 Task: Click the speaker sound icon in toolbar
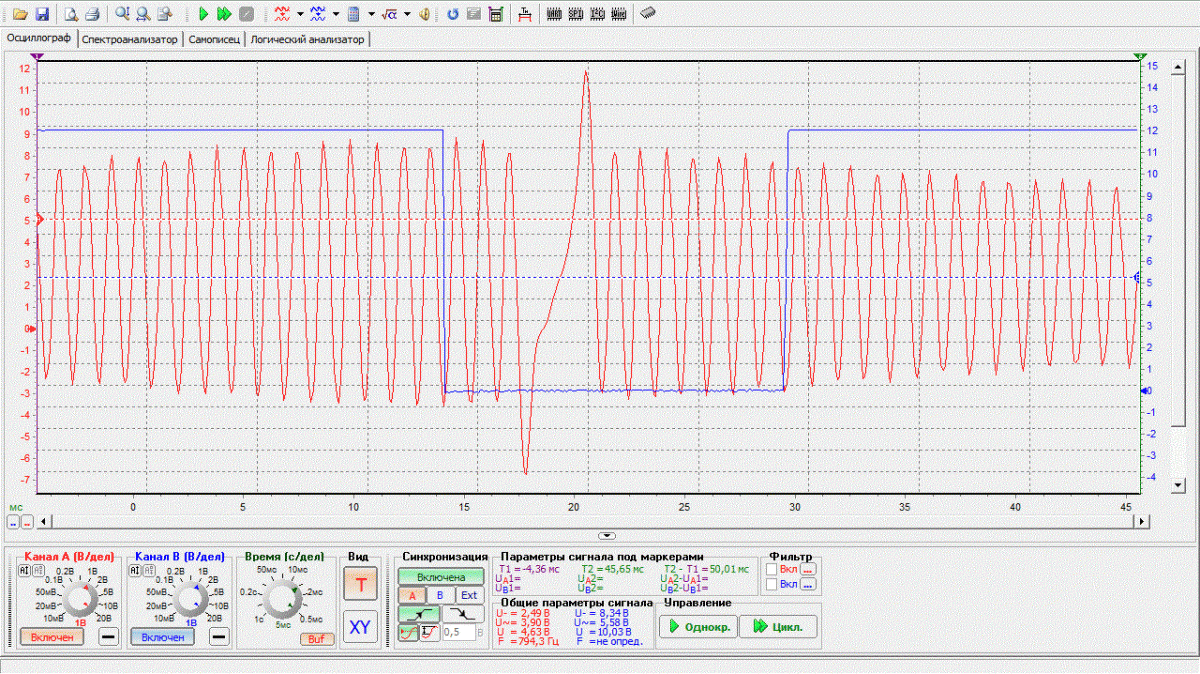[x=425, y=14]
